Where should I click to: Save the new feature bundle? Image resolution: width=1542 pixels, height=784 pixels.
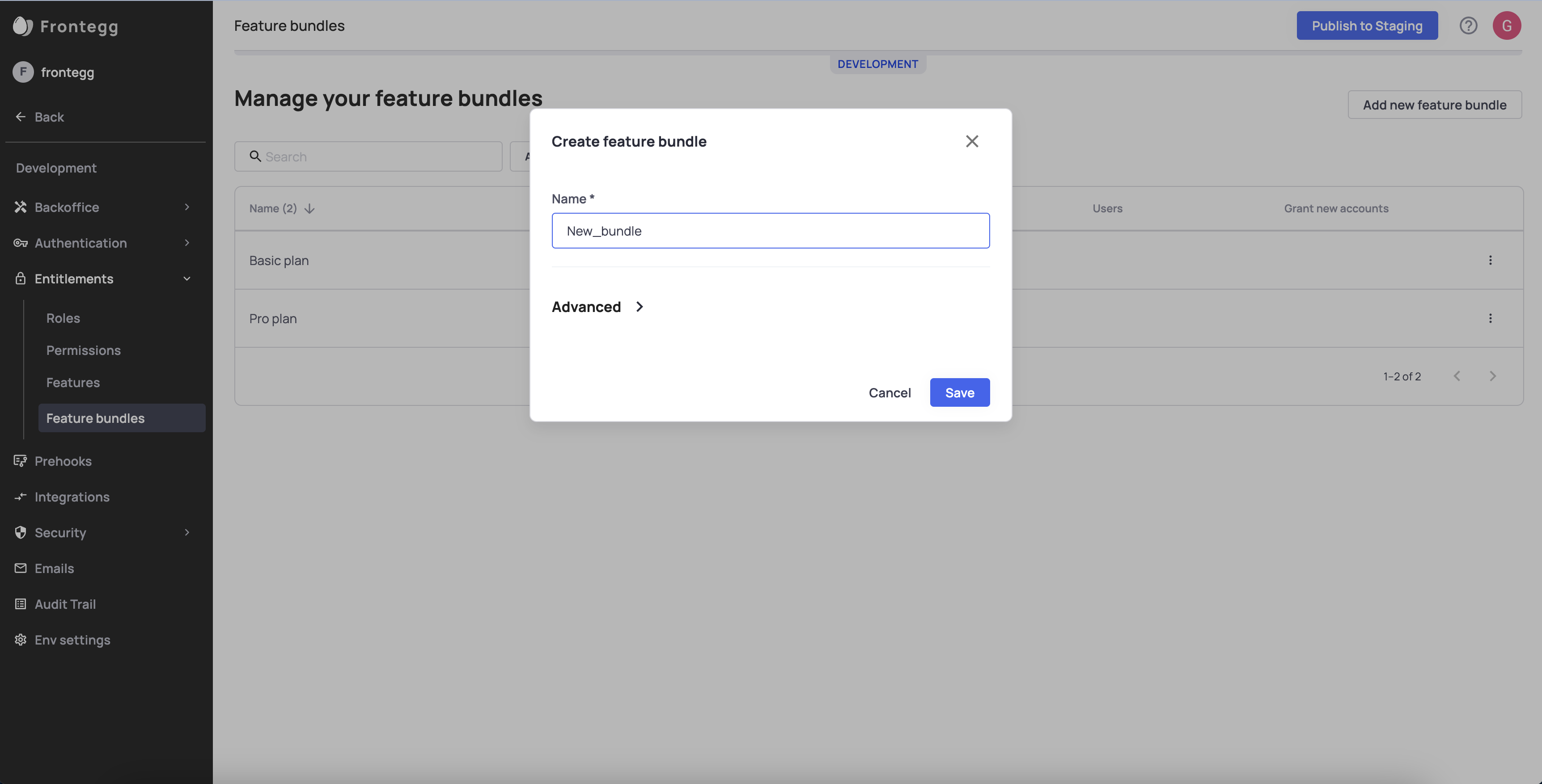959,392
